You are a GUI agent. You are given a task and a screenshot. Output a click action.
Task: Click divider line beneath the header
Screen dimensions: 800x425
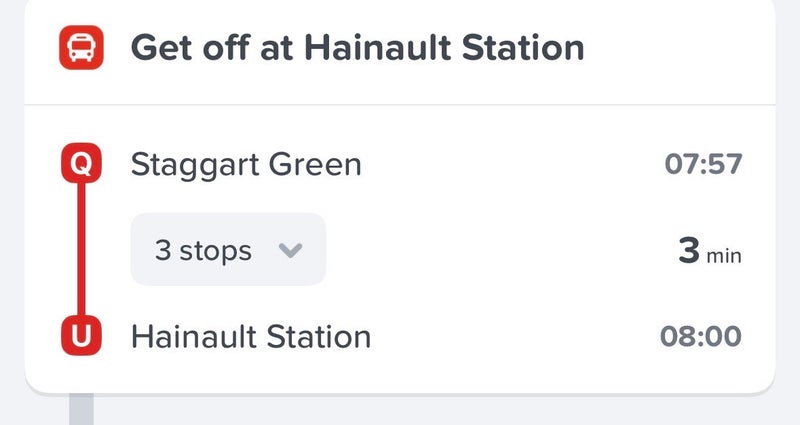click(400, 104)
